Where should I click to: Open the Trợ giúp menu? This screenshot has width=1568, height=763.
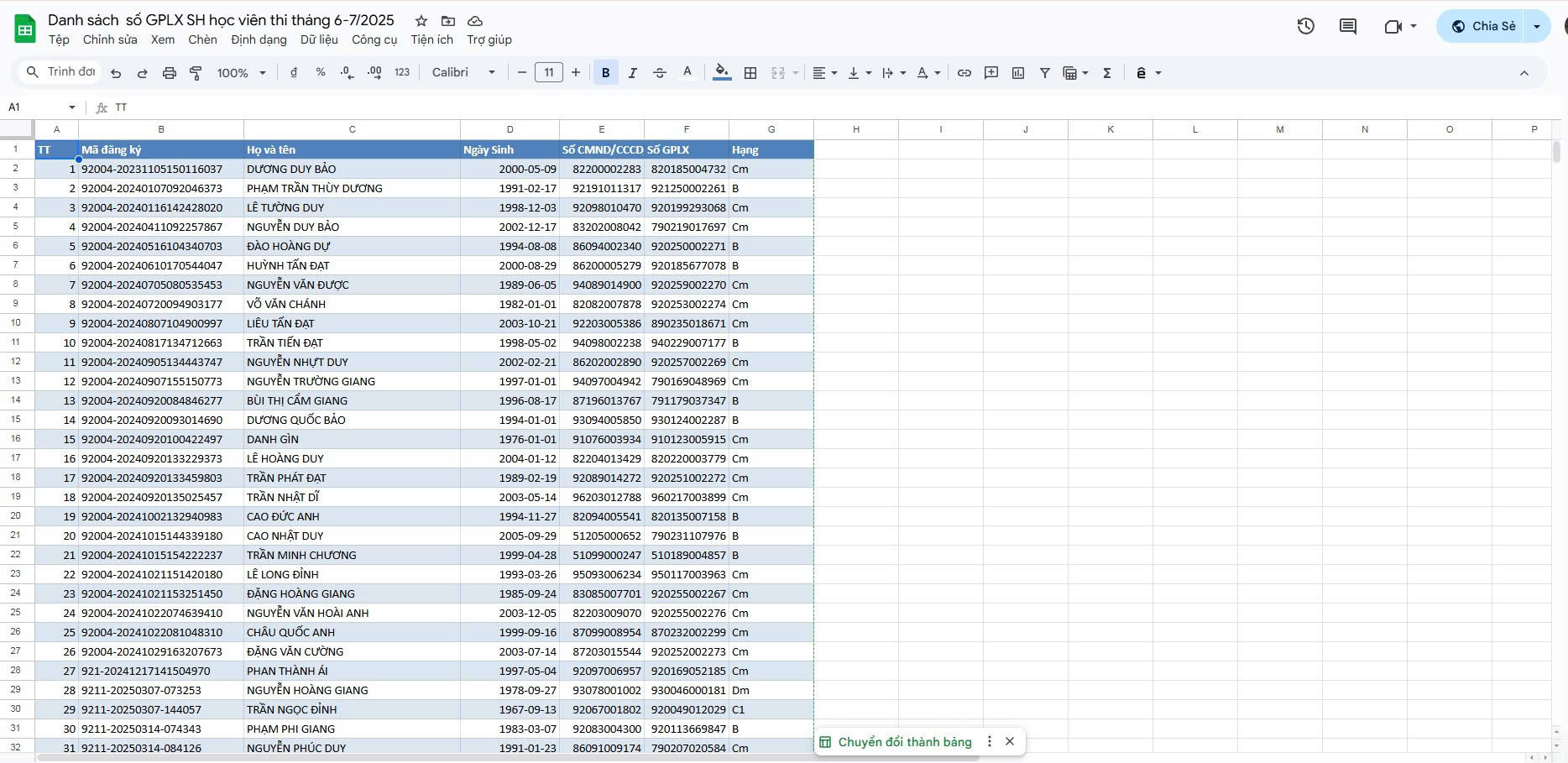(x=489, y=39)
